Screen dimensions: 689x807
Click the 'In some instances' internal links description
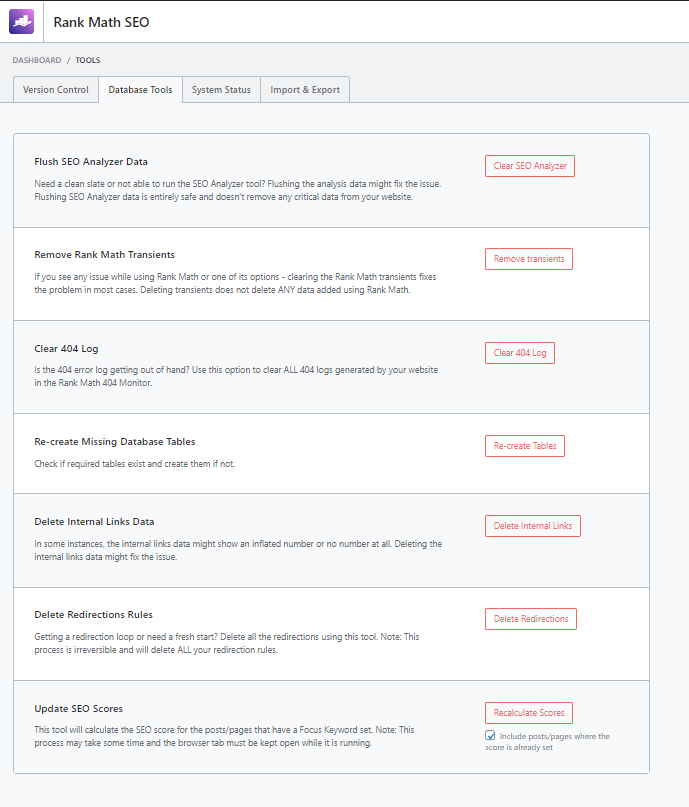pos(238,550)
